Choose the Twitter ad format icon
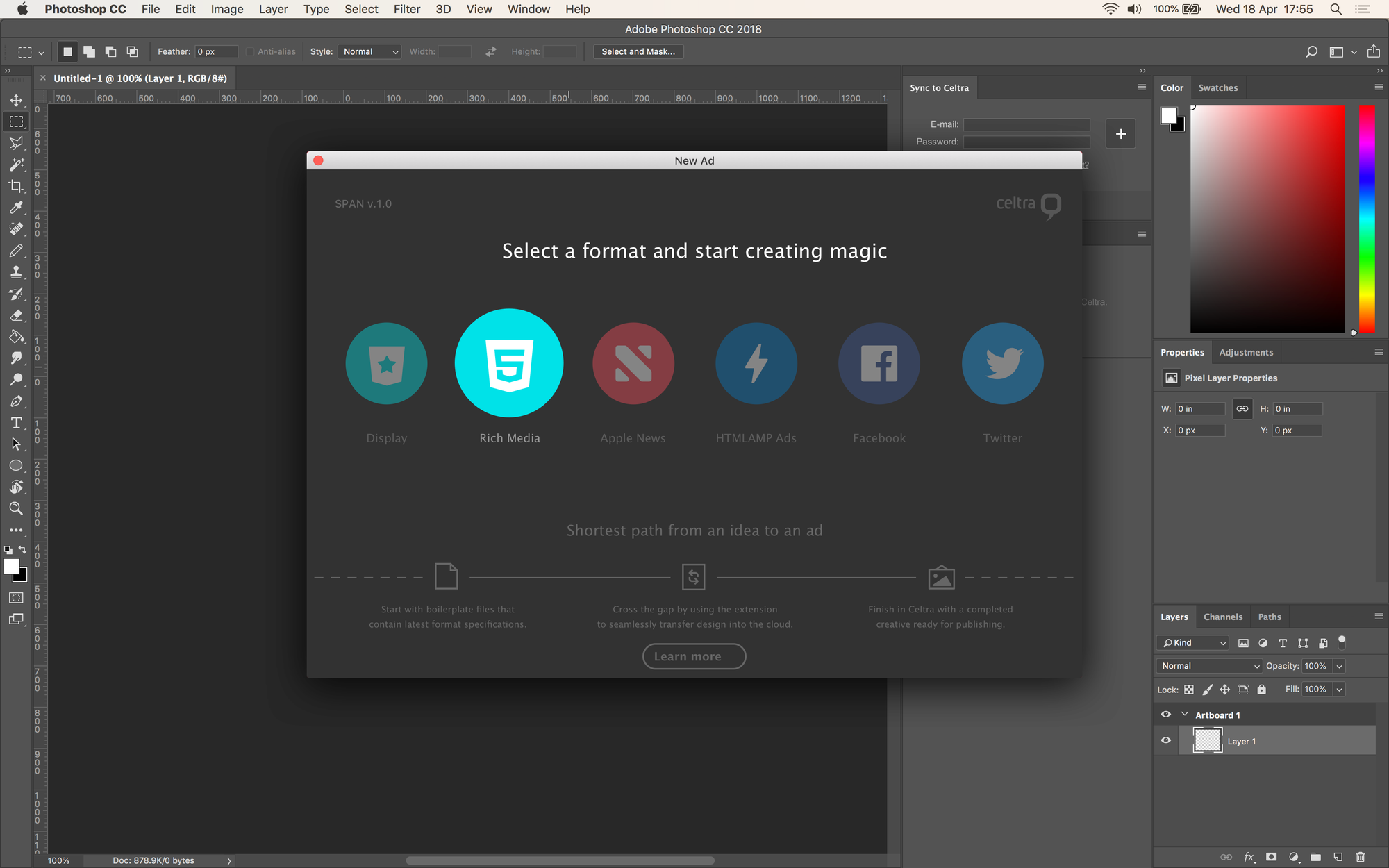The width and height of the screenshot is (1389, 868). pos(1002,363)
